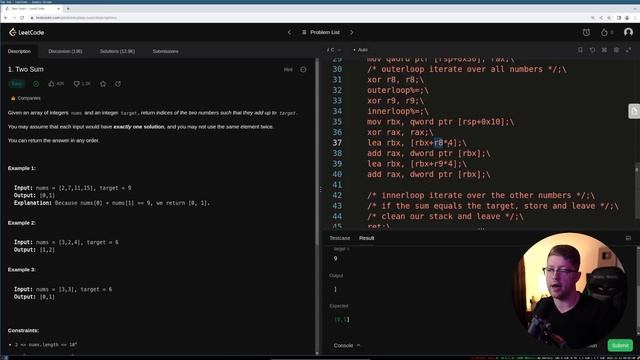
Task: Click the target value 9 in results
Action: [335, 258]
